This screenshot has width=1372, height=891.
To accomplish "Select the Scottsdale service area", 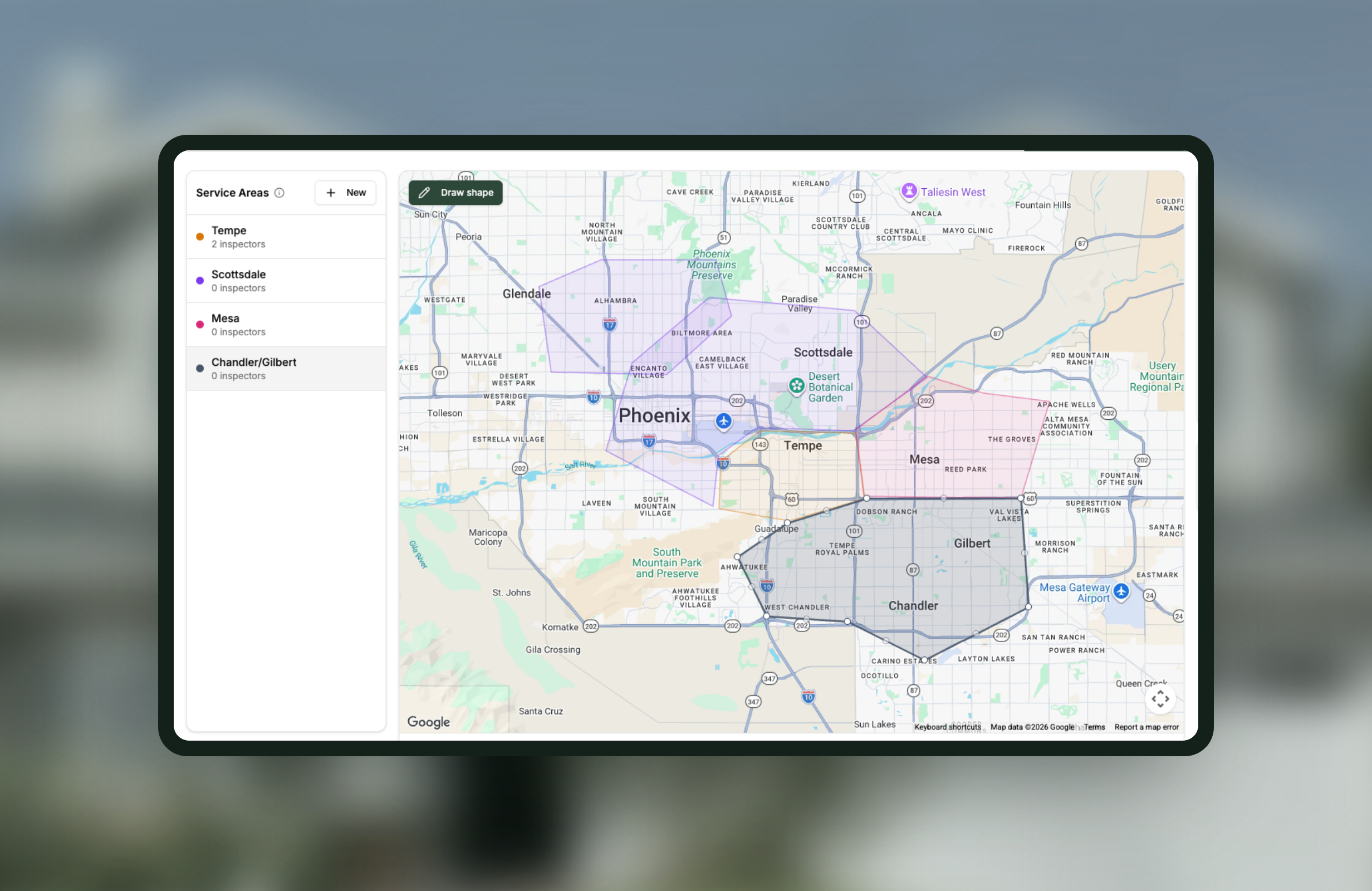I will click(x=286, y=280).
